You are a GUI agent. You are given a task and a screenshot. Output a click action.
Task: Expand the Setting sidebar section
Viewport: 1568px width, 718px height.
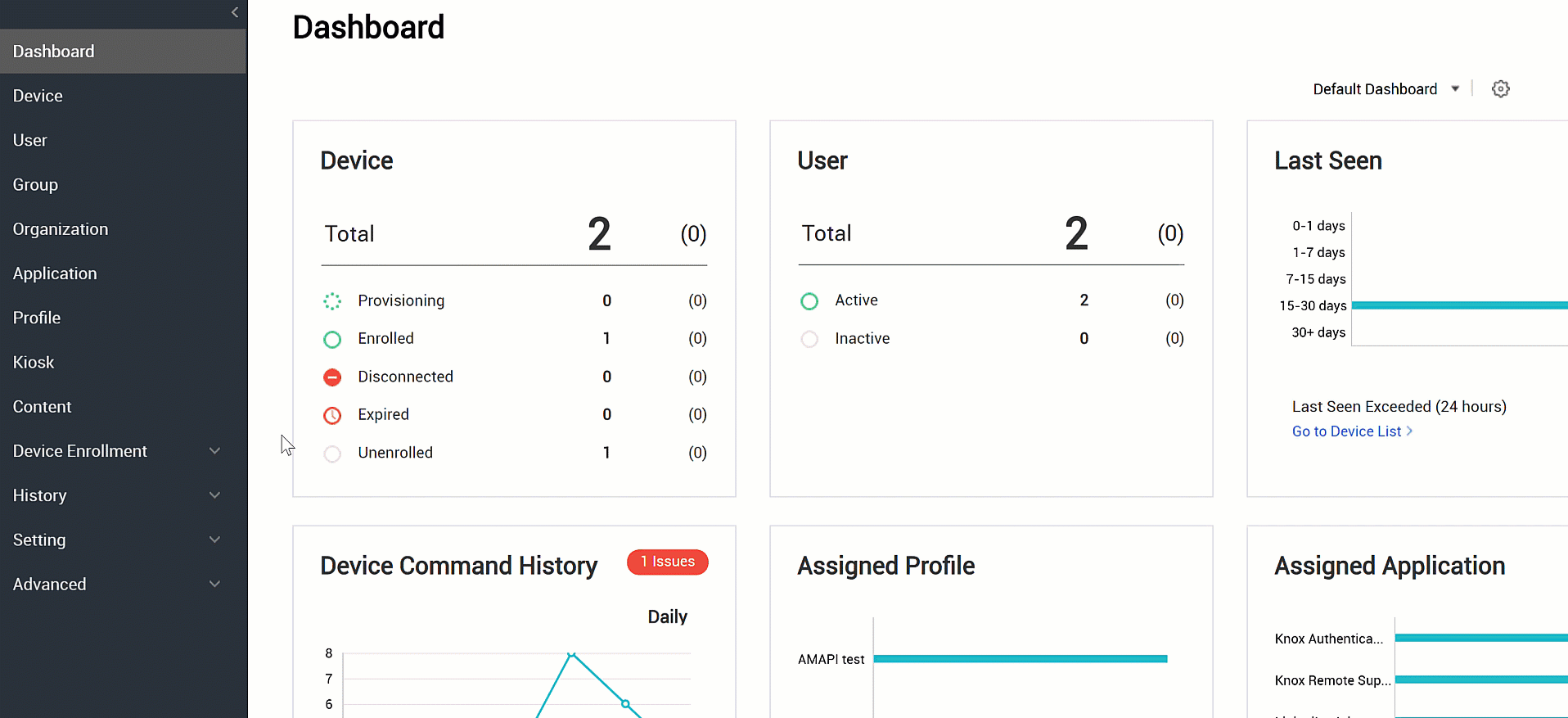click(214, 540)
